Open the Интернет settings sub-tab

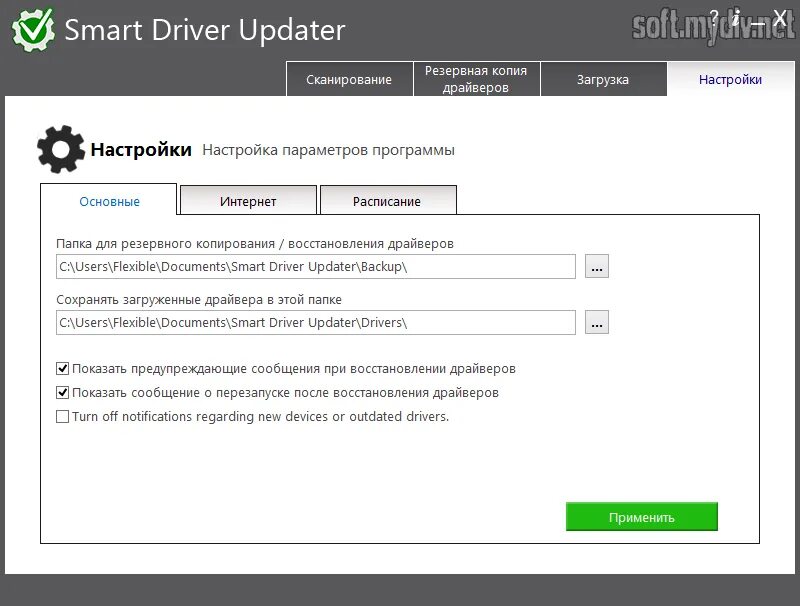tap(248, 201)
